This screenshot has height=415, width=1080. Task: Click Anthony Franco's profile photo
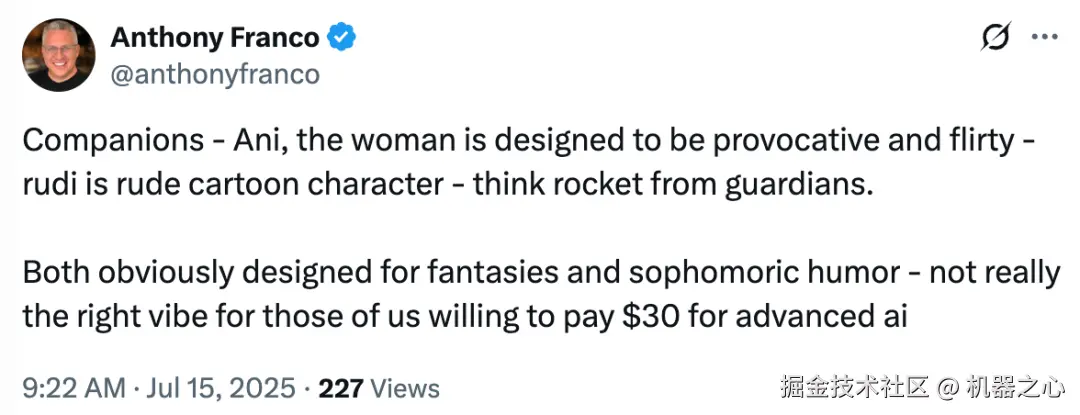click(58, 54)
